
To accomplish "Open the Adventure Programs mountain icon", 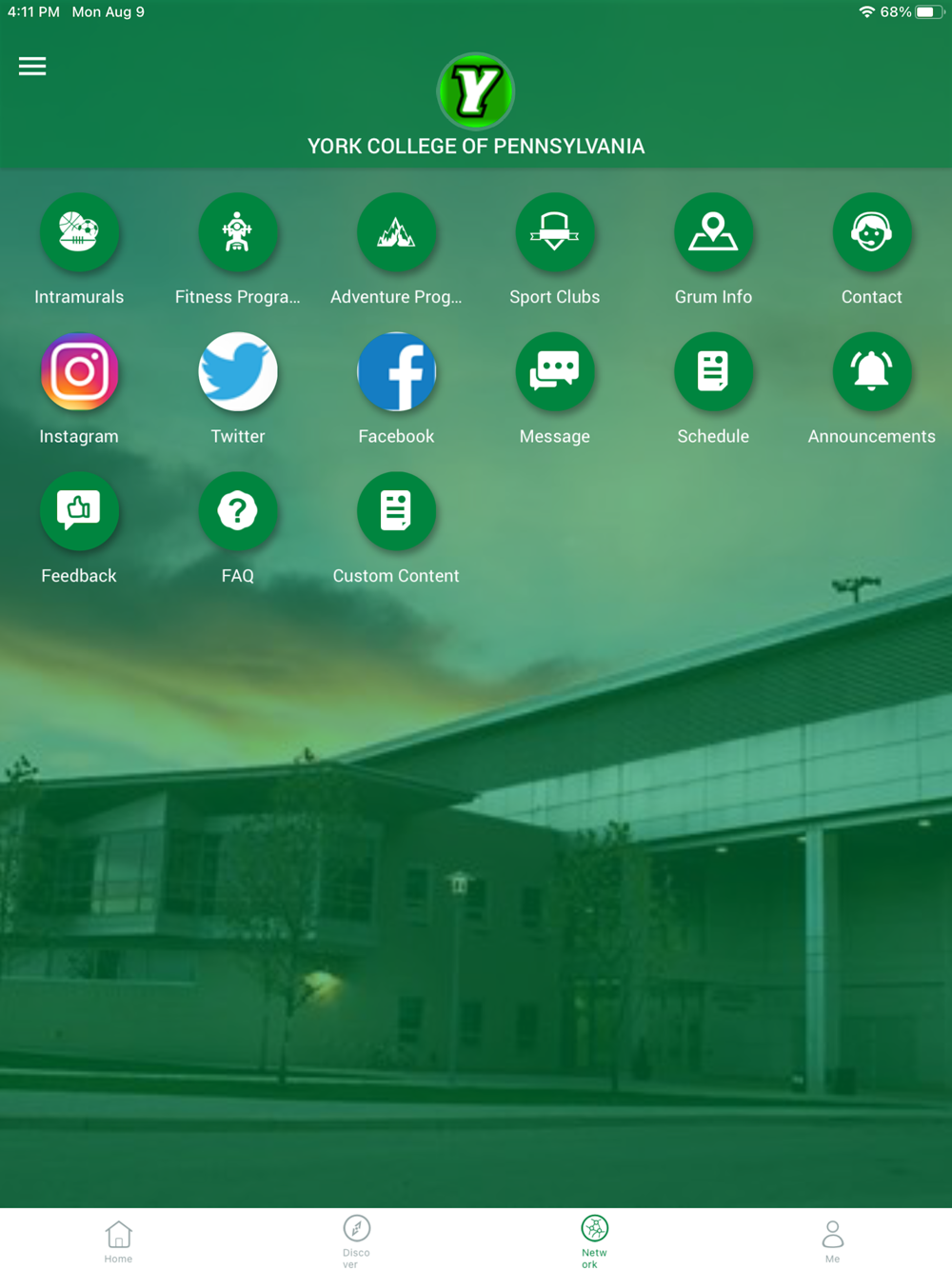I will coord(396,232).
